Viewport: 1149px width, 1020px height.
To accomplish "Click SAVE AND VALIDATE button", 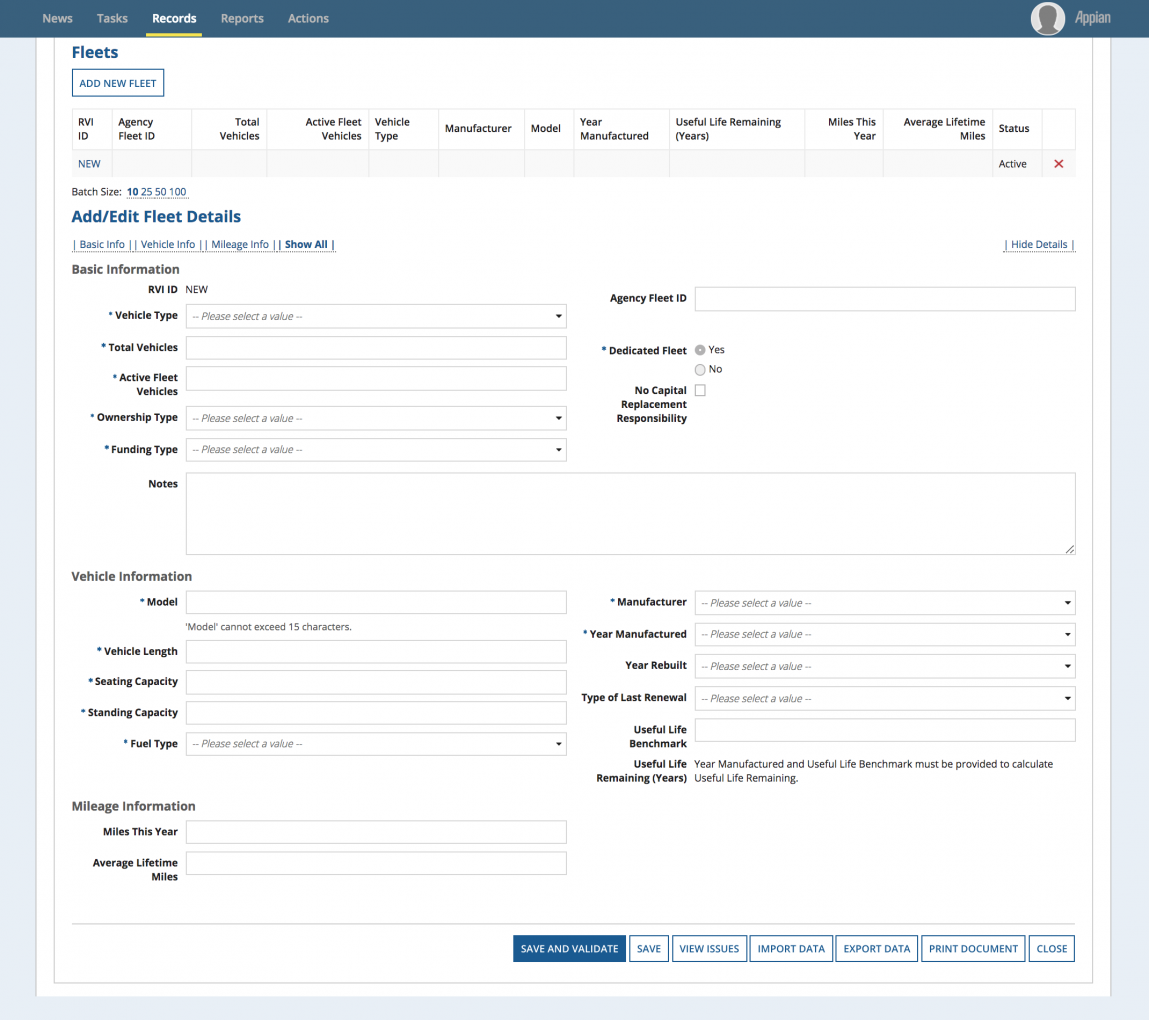I will tap(569, 949).
